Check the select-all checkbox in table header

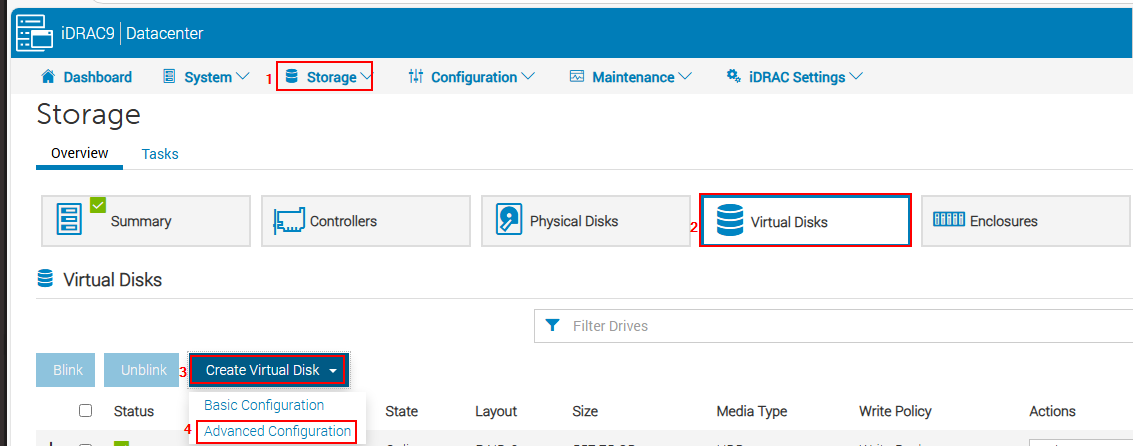pos(86,411)
